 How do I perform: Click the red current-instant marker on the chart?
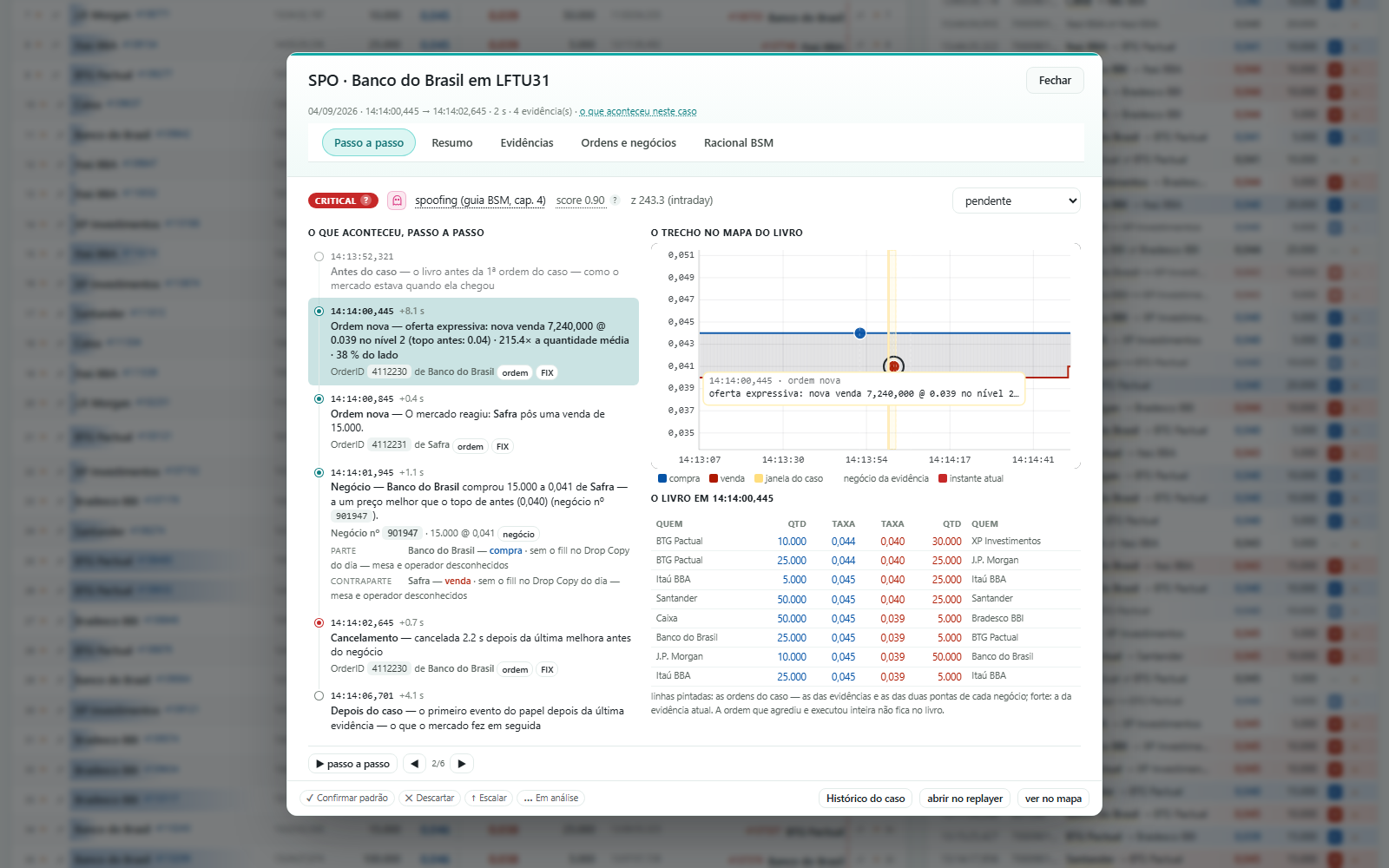[893, 366]
